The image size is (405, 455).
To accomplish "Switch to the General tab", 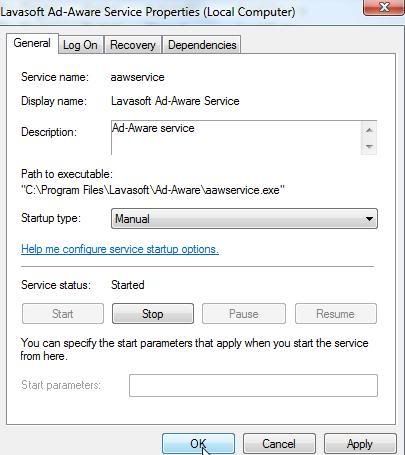I will pyautogui.click(x=32, y=43).
